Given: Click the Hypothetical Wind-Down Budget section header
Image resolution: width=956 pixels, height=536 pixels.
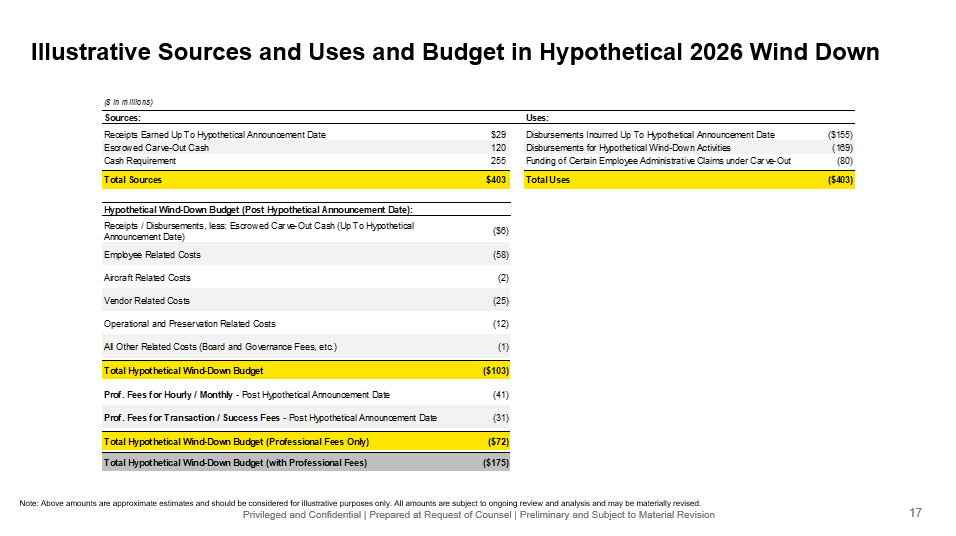Looking at the screenshot, I should click(258, 209).
